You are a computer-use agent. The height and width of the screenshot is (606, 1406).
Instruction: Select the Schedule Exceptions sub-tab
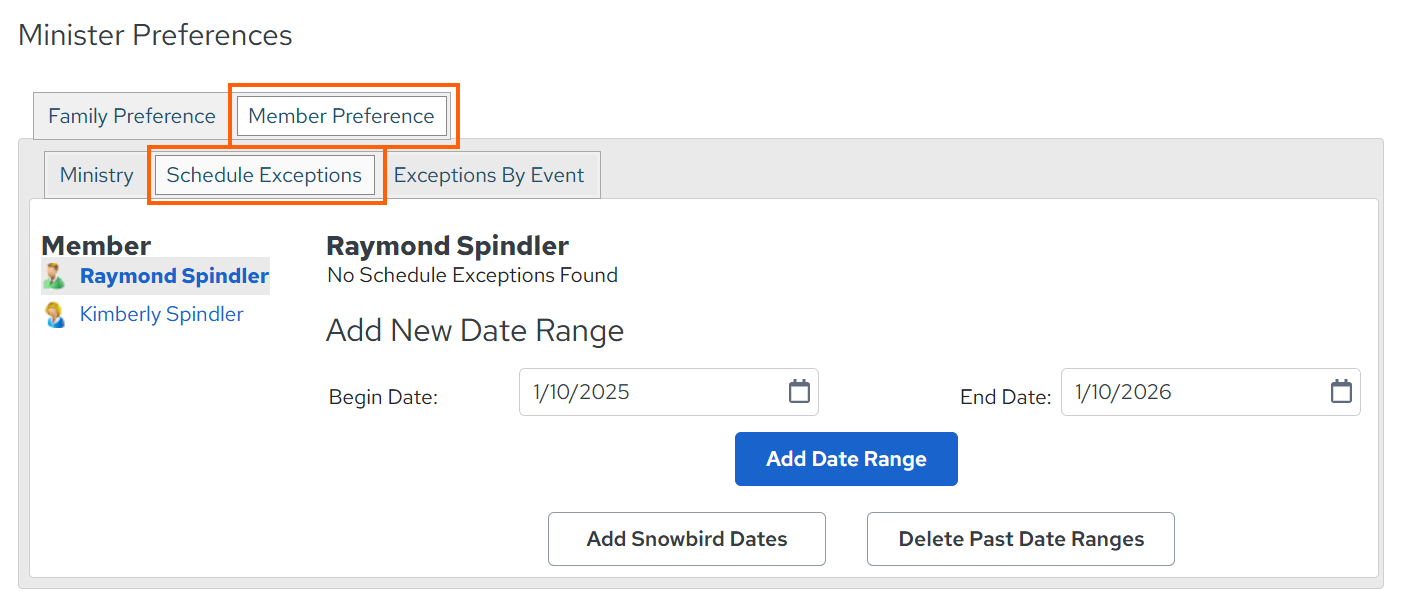pyautogui.click(x=264, y=175)
